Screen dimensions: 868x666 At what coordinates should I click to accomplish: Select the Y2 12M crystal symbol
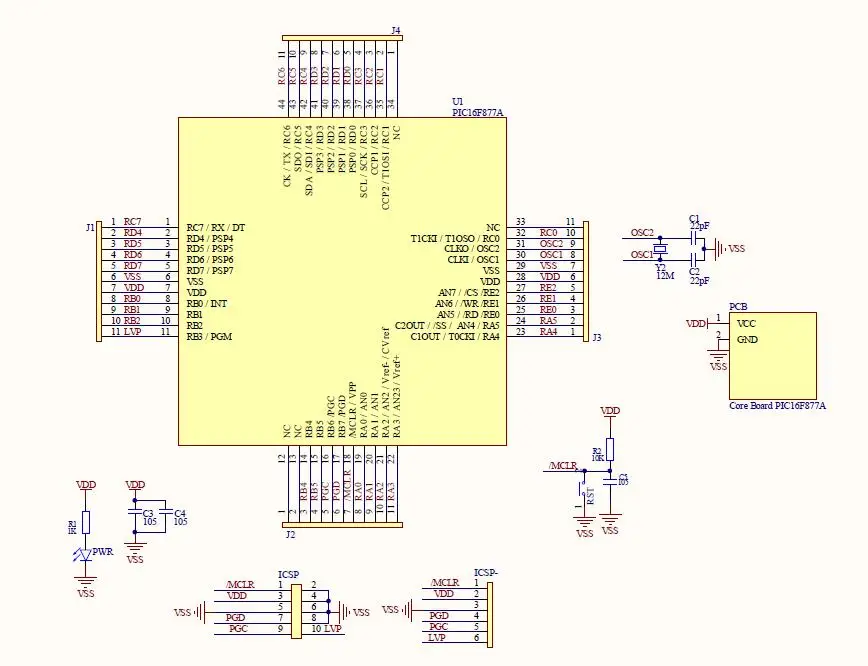pyautogui.click(x=660, y=249)
